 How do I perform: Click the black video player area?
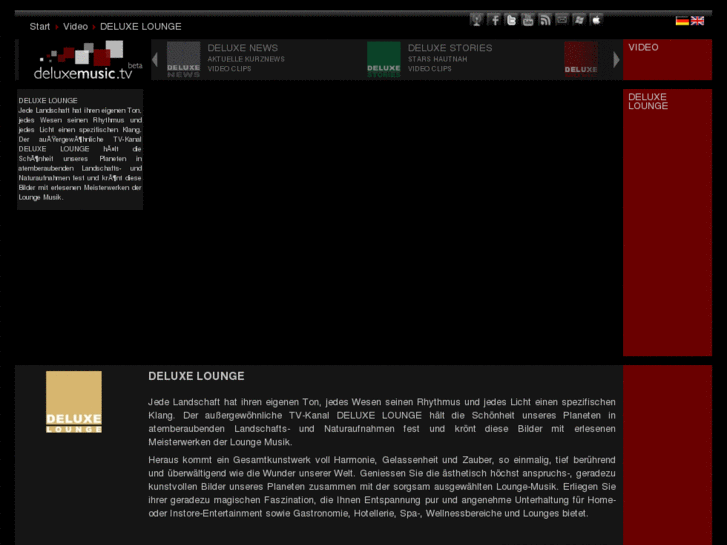coord(383,222)
